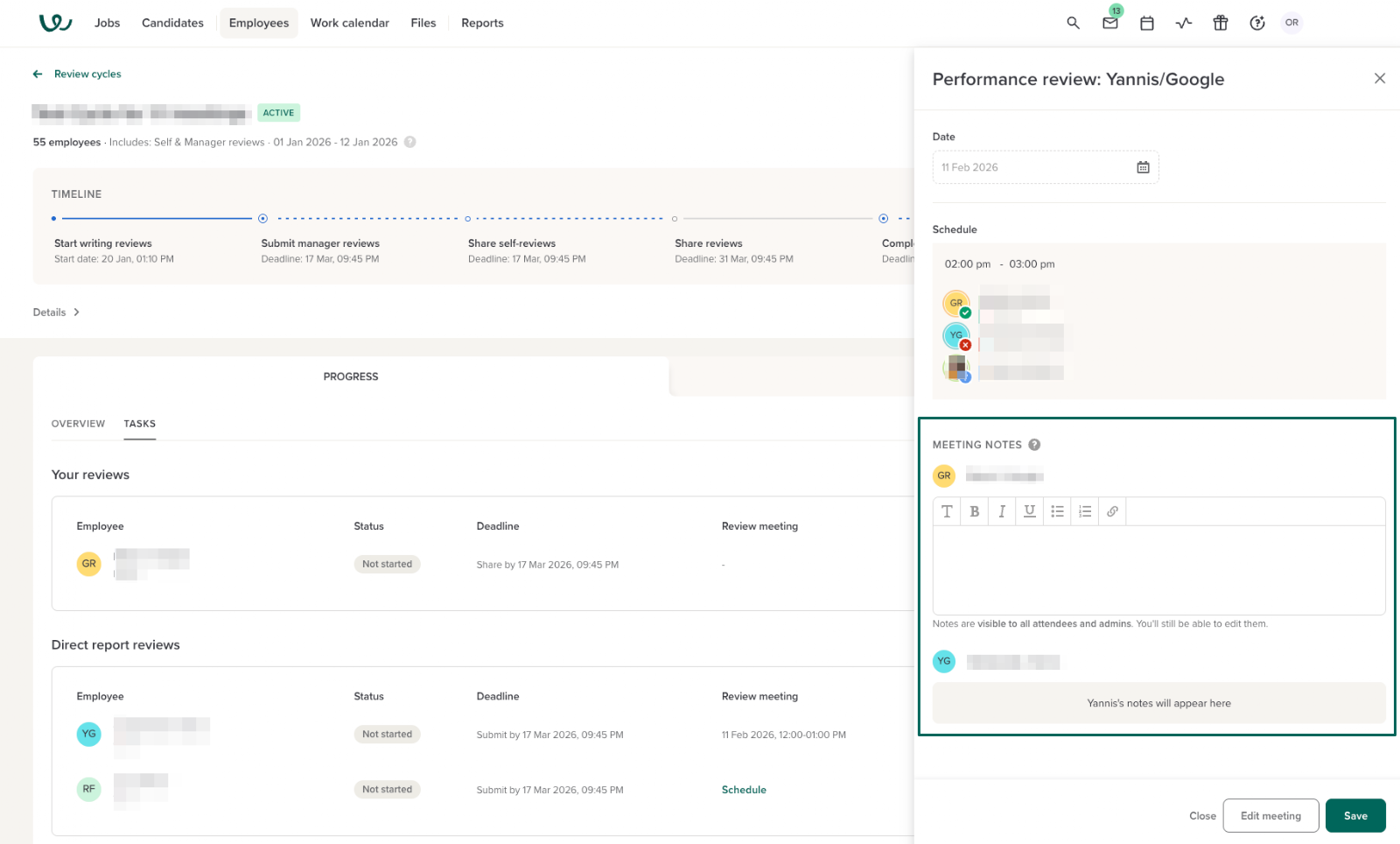The height and width of the screenshot is (844, 1400).
Task: Click the gift box icon
Action: pyautogui.click(x=1221, y=24)
